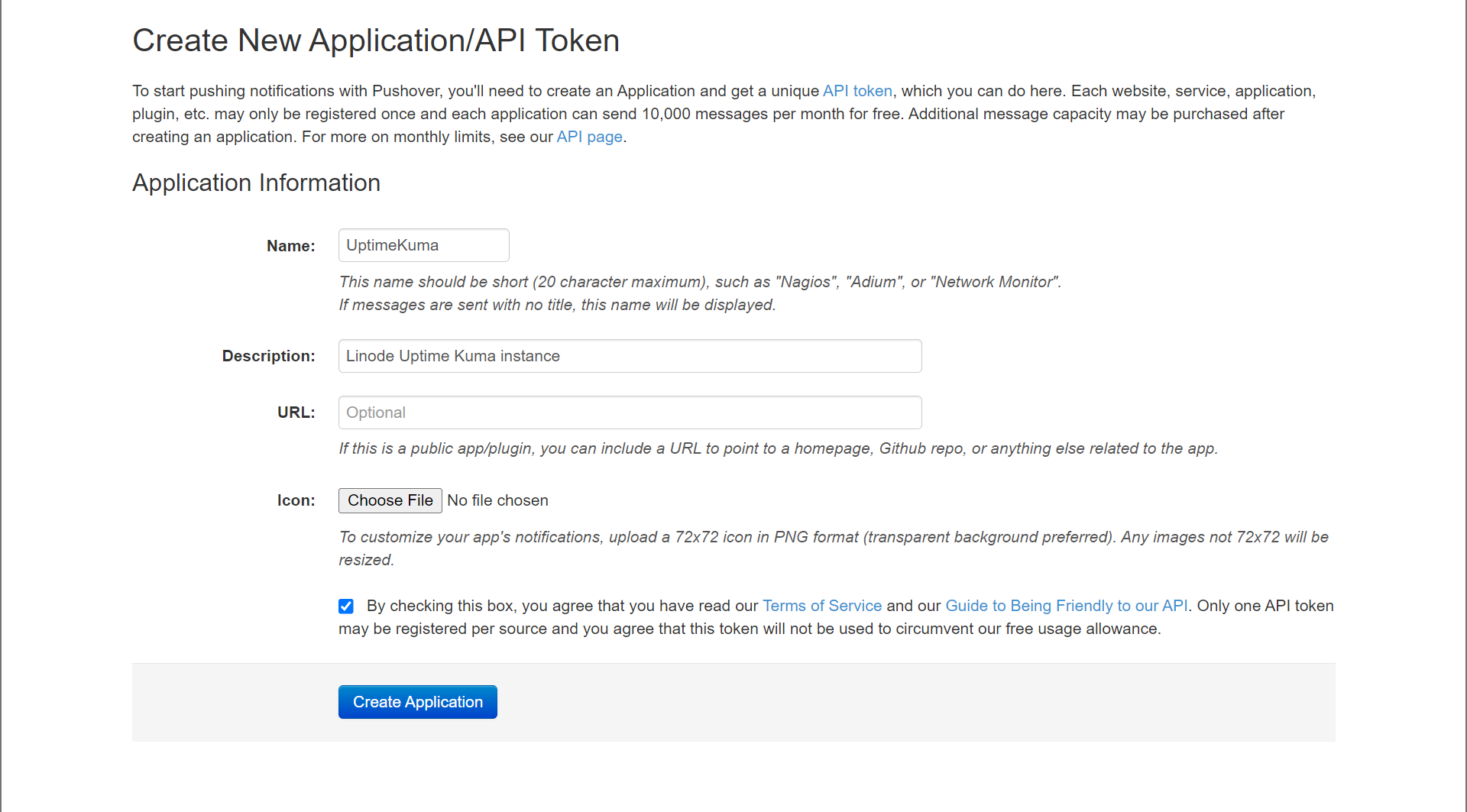Image resolution: width=1467 pixels, height=812 pixels.
Task: Visit the API page link
Action: point(588,137)
